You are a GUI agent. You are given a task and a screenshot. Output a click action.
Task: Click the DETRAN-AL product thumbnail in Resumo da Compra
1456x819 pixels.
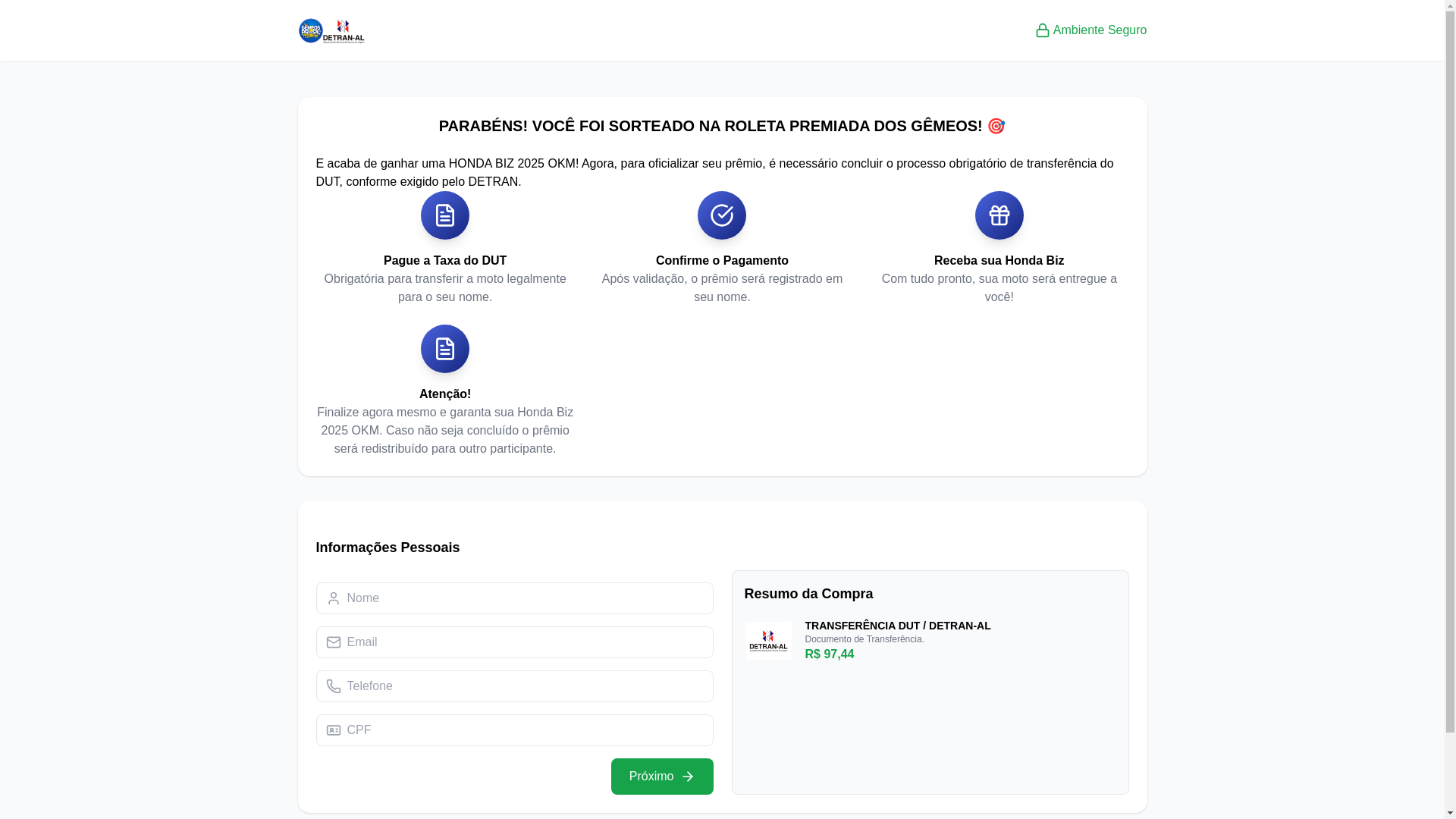768,641
